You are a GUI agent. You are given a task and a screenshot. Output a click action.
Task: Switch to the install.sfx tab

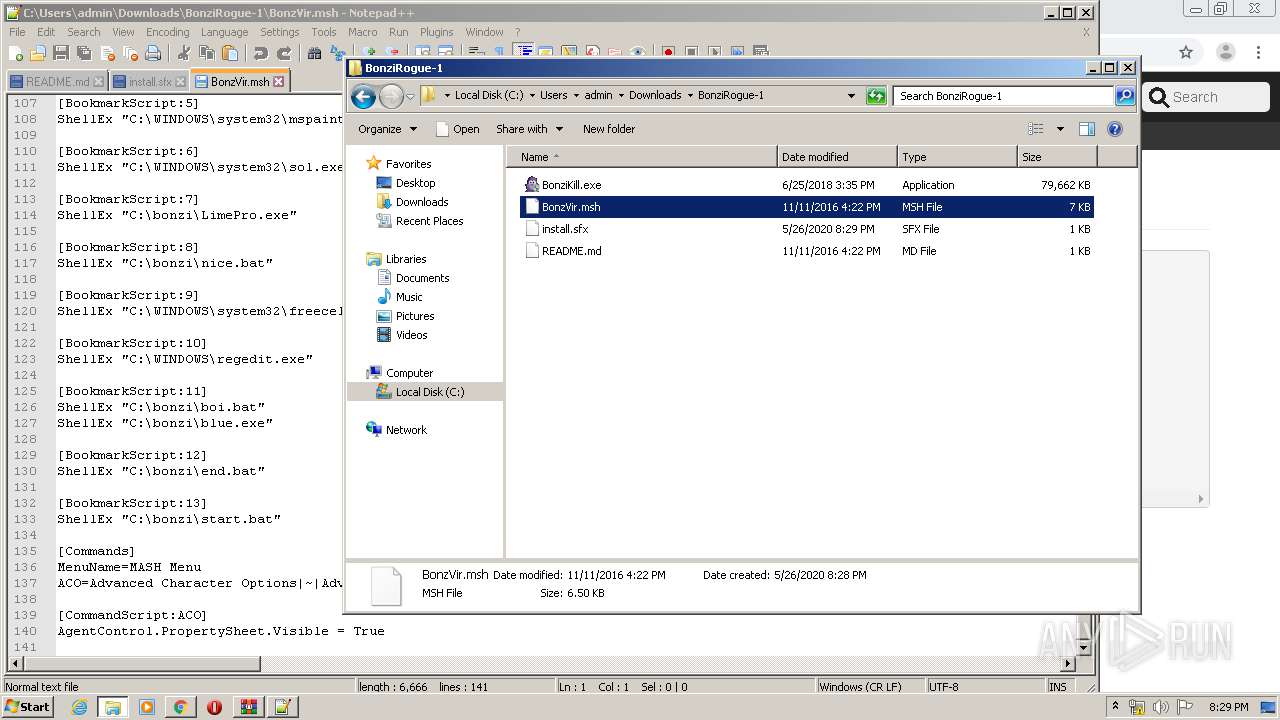coord(148,82)
